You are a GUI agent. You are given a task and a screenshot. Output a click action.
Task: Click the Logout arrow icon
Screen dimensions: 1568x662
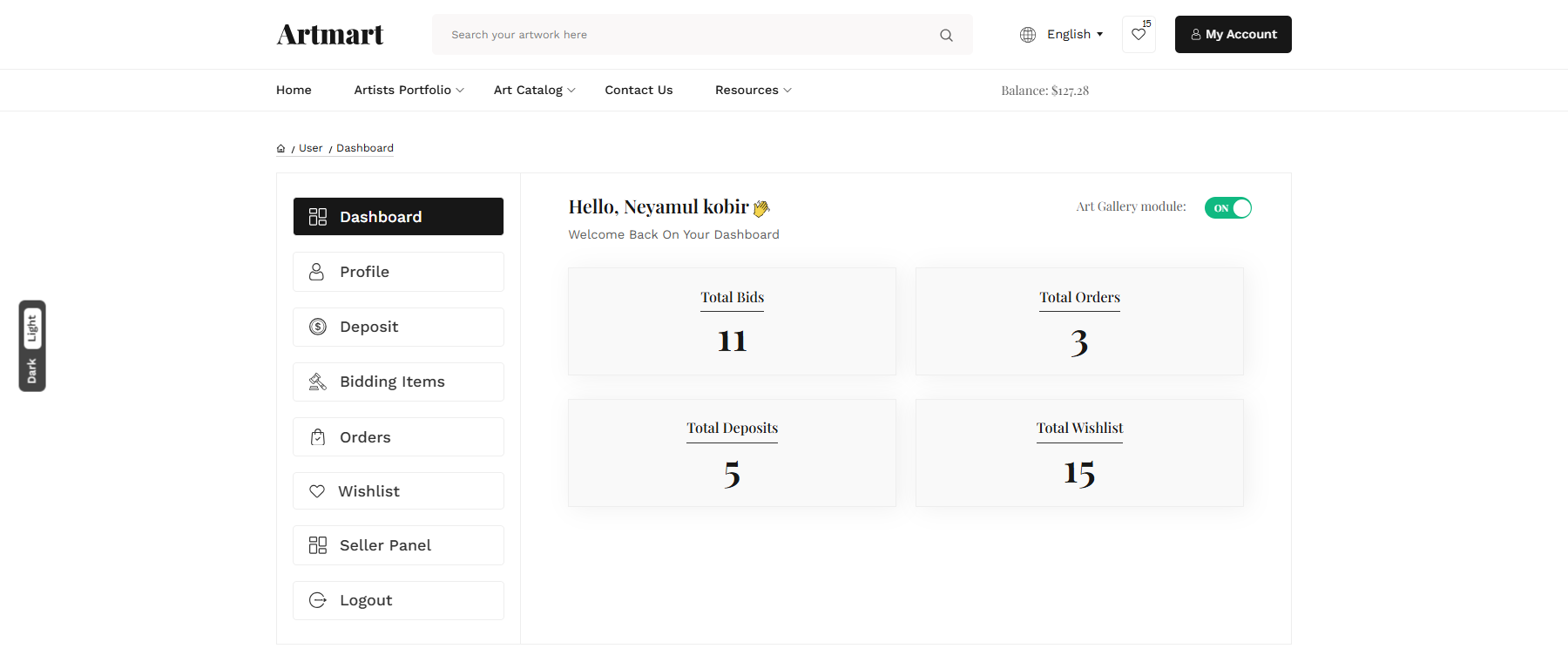[318, 600]
